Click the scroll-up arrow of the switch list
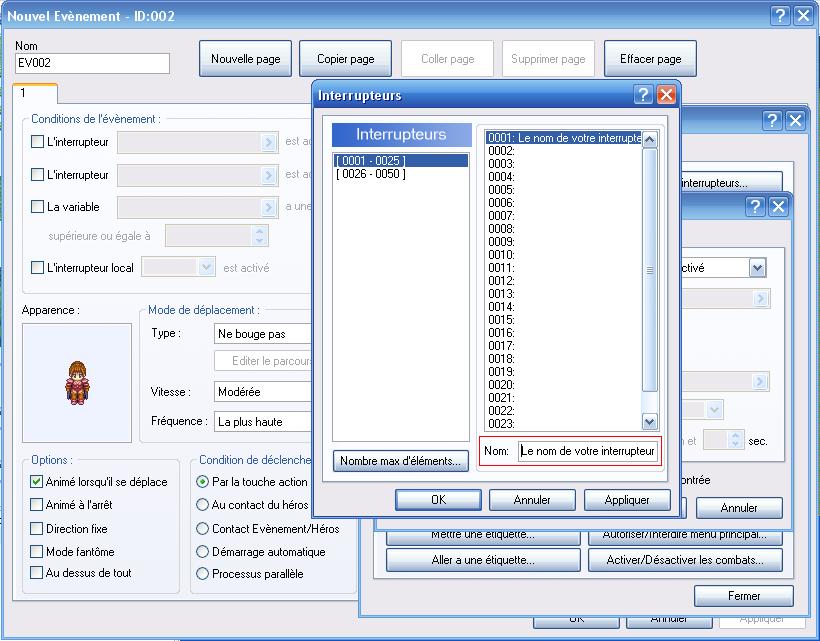Image resolution: width=820 pixels, height=641 pixels. (650, 140)
